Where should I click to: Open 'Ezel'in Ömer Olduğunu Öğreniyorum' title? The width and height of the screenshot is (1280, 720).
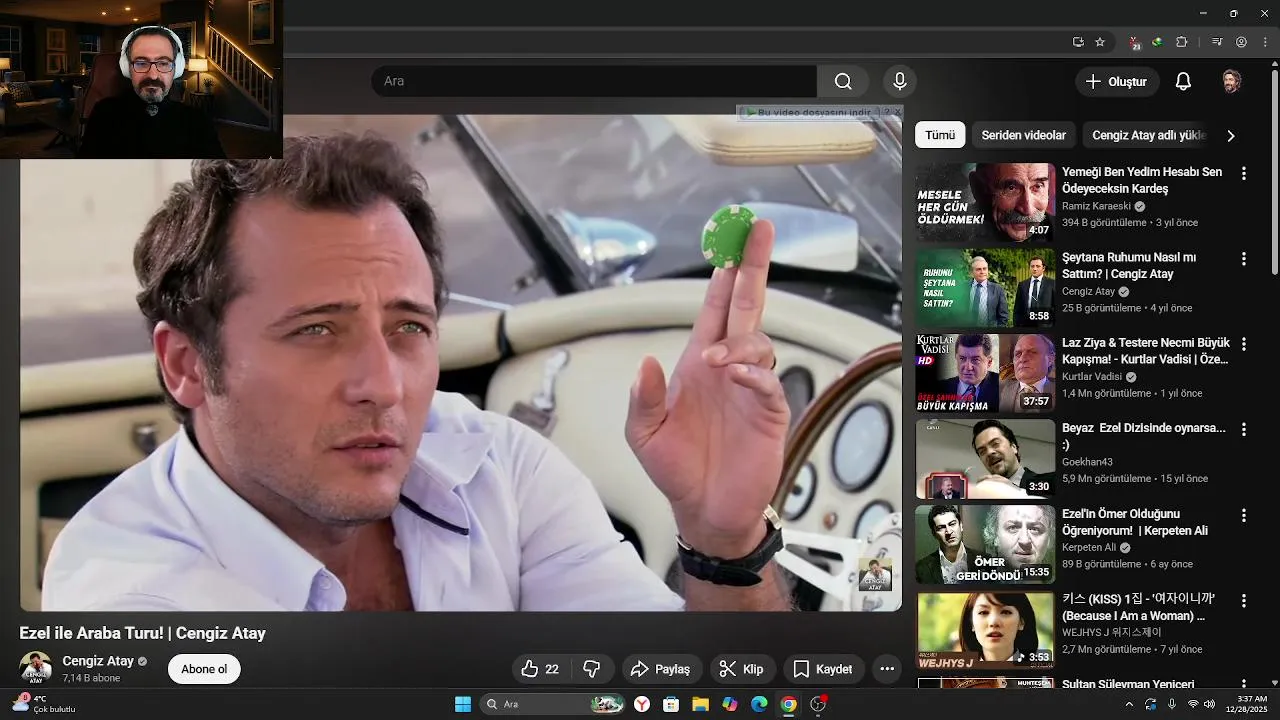(1135, 522)
